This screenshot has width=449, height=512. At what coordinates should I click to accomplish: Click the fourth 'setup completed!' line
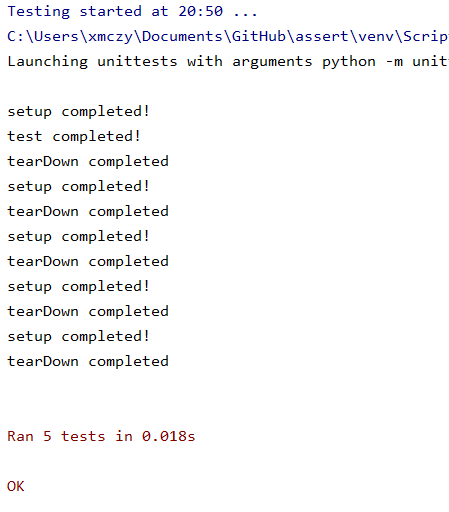(x=78, y=287)
